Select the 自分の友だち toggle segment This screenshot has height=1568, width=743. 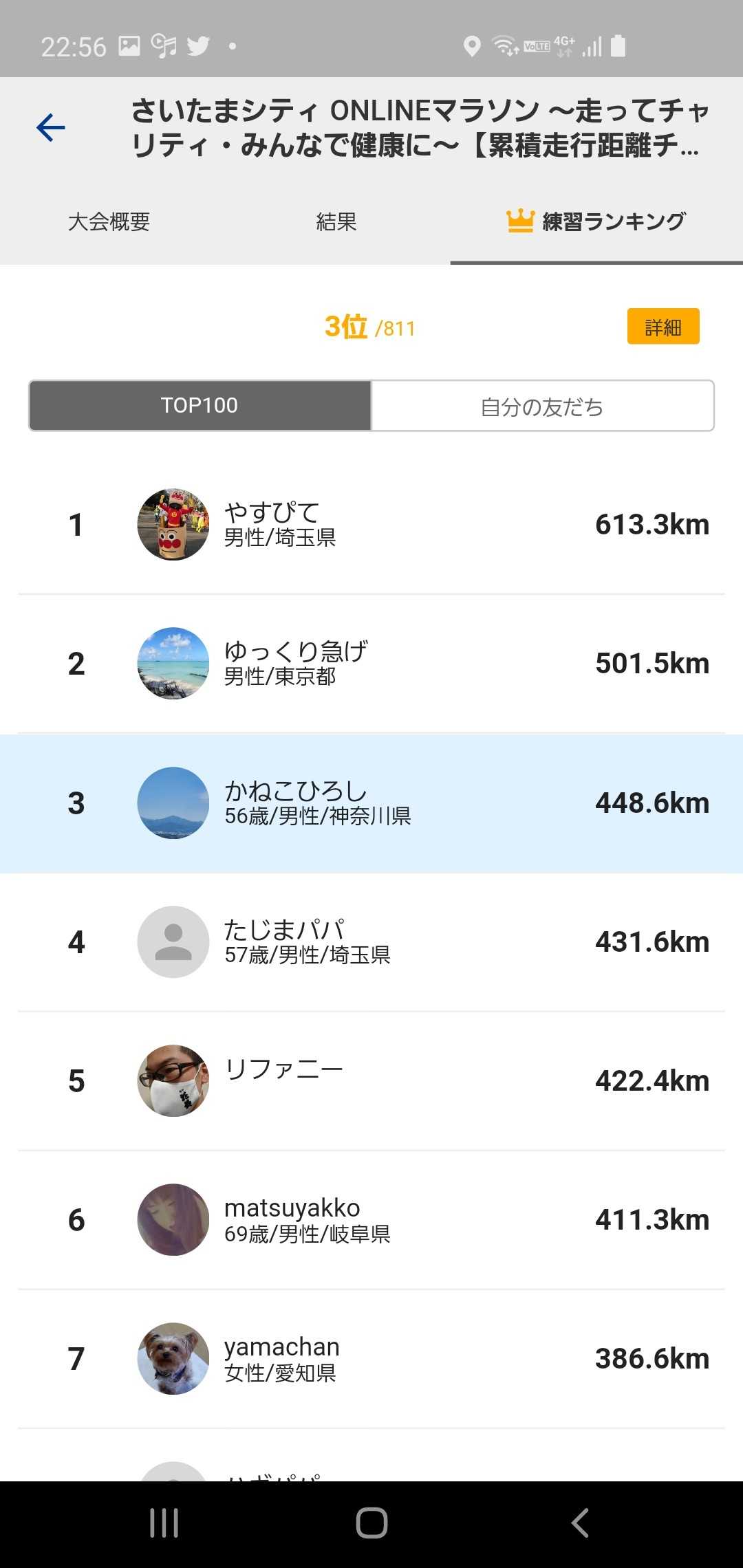click(x=542, y=406)
